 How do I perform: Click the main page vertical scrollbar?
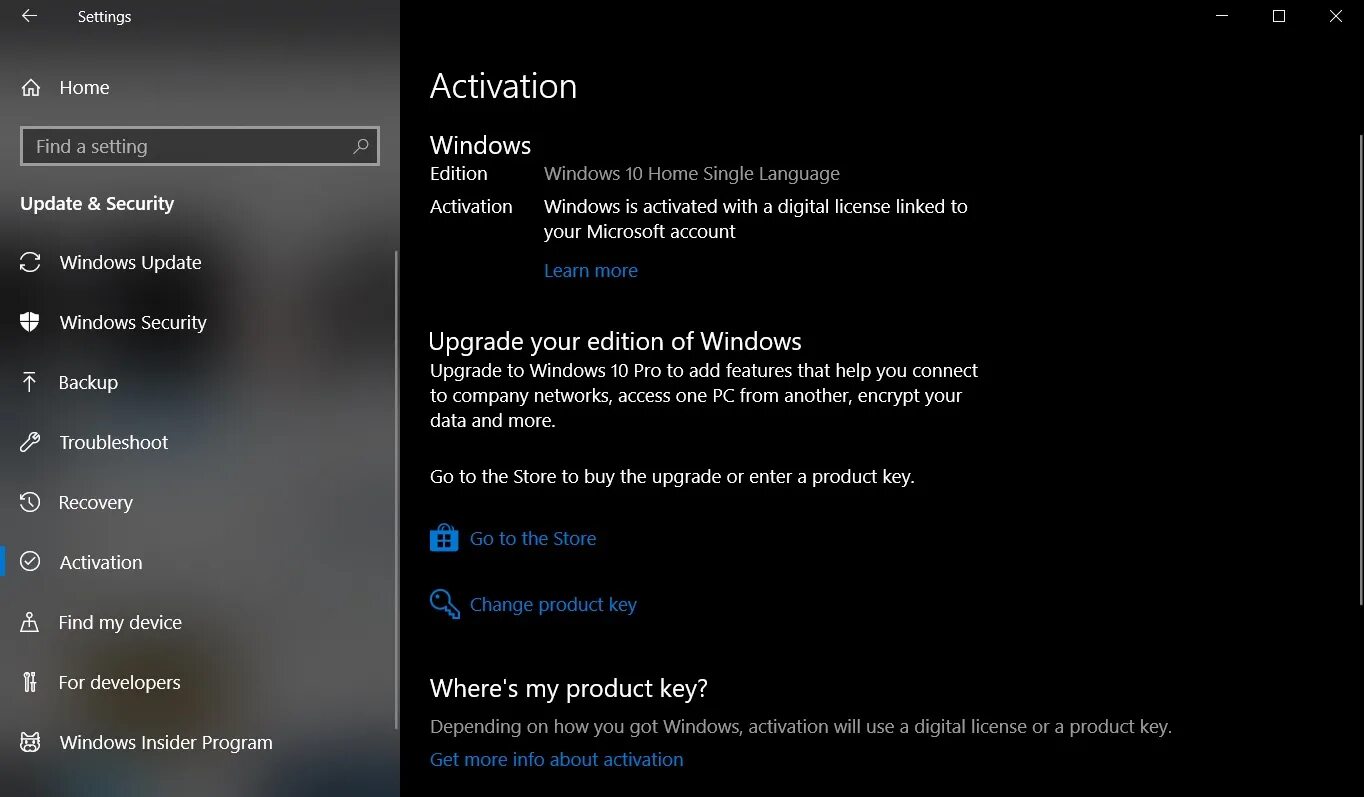click(x=1360, y=370)
